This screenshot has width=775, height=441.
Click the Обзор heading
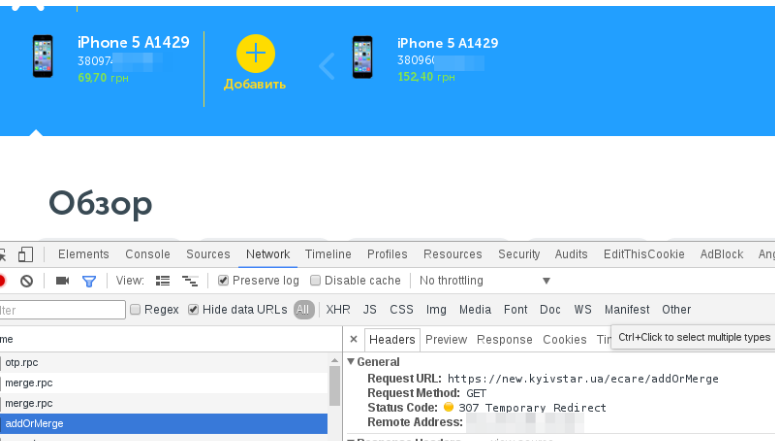tap(100, 203)
